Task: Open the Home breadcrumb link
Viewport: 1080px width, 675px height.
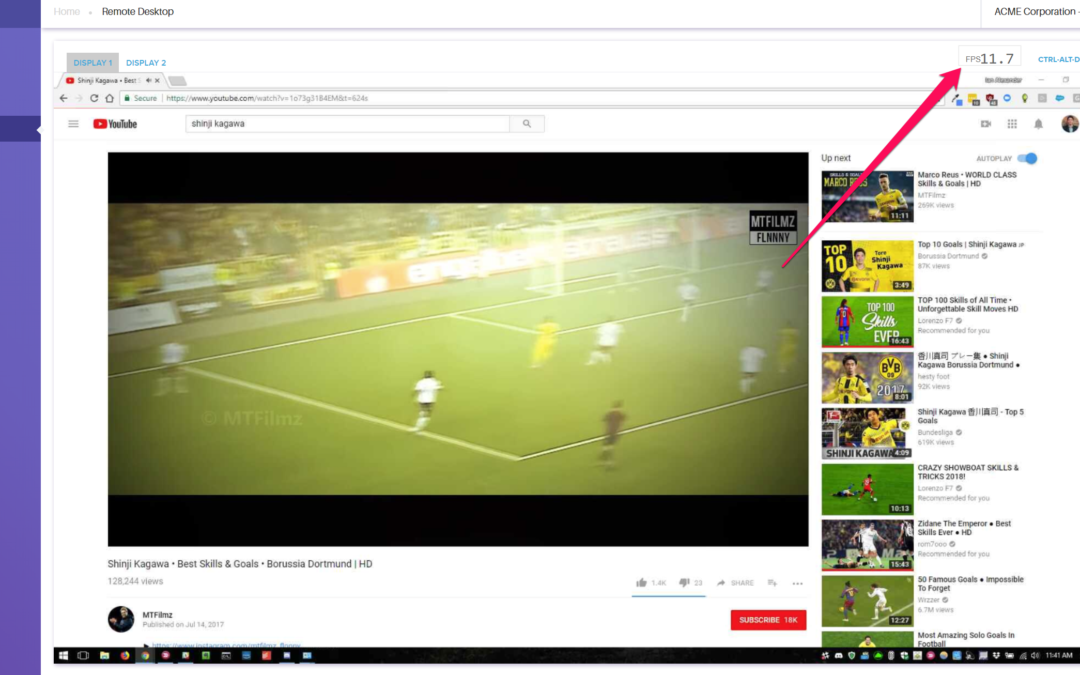Action: click(x=67, y=12)
